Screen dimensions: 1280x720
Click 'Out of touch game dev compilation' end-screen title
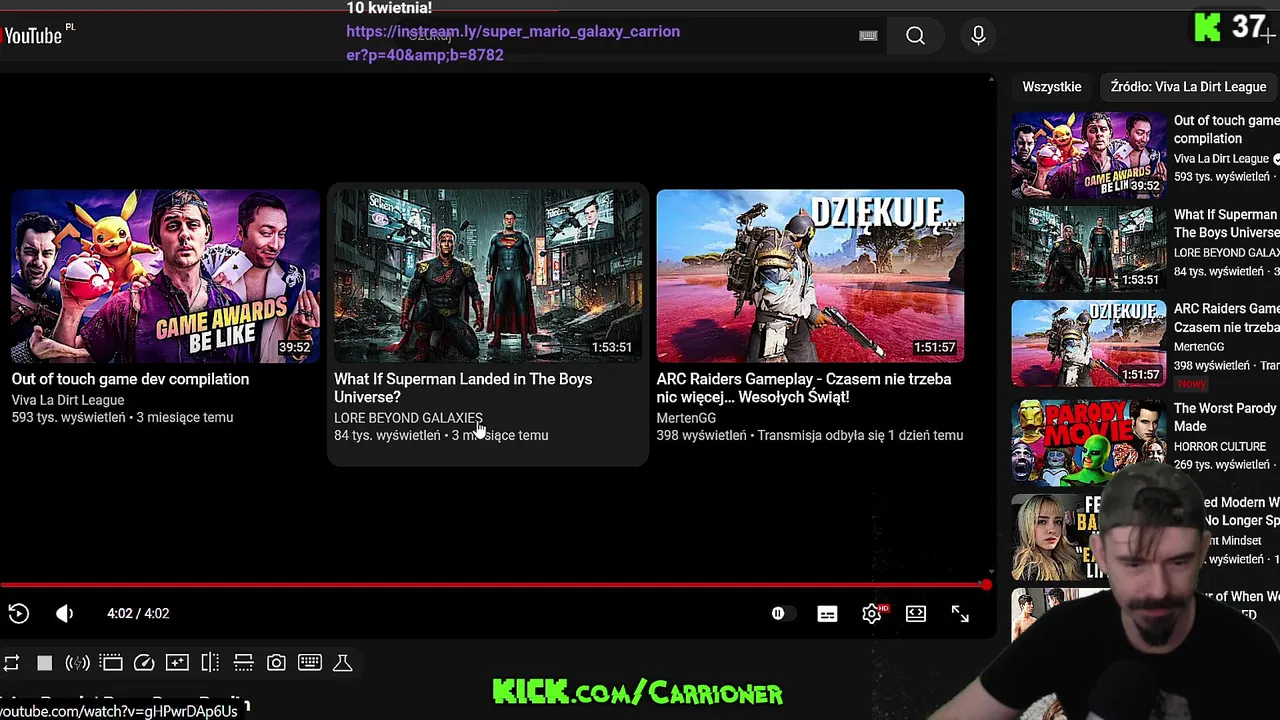pyautogui.click(x=130, y=379)
